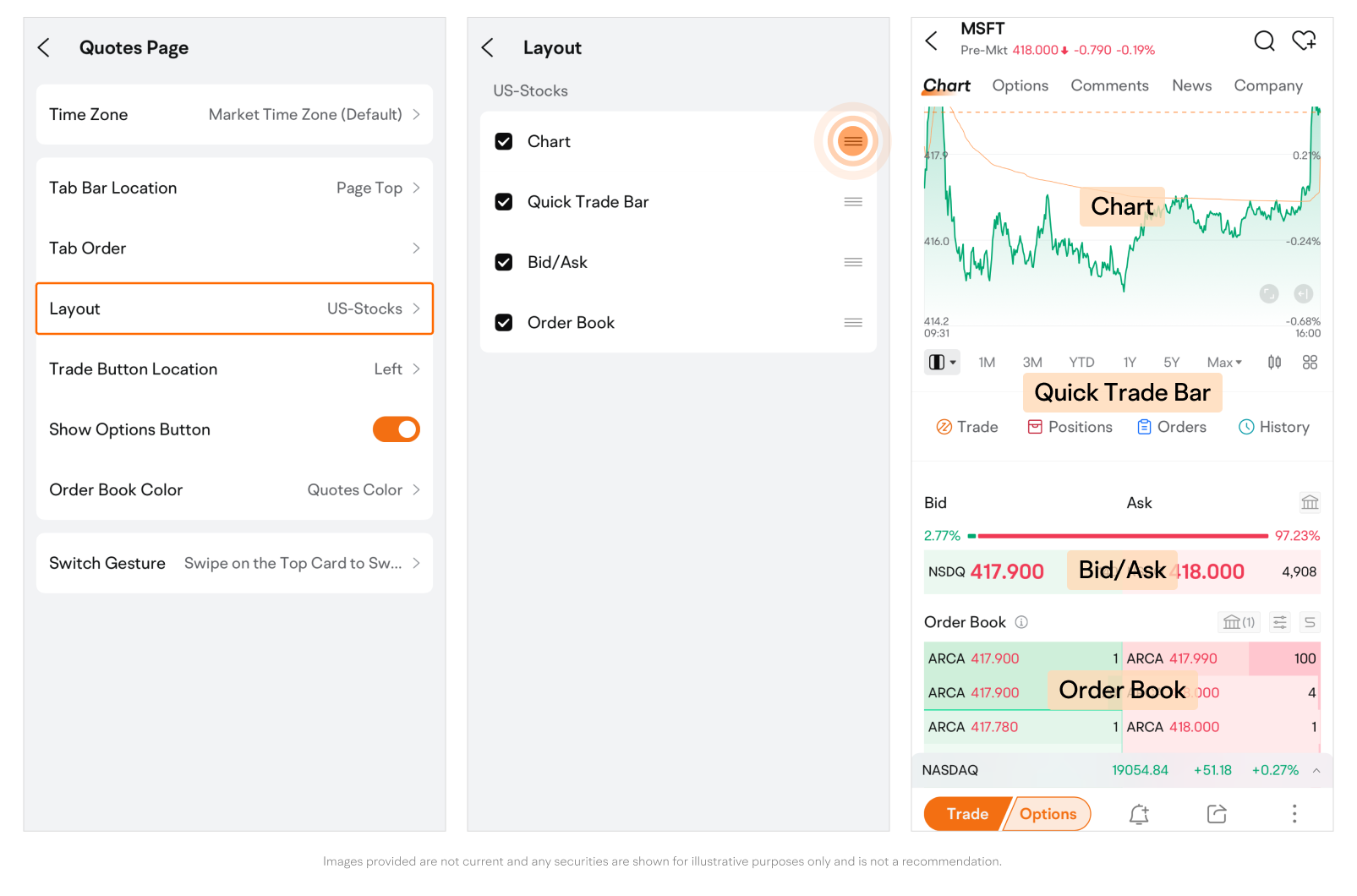
Task: Open the Layout US-Stocks row
Action: coord(234,309)
